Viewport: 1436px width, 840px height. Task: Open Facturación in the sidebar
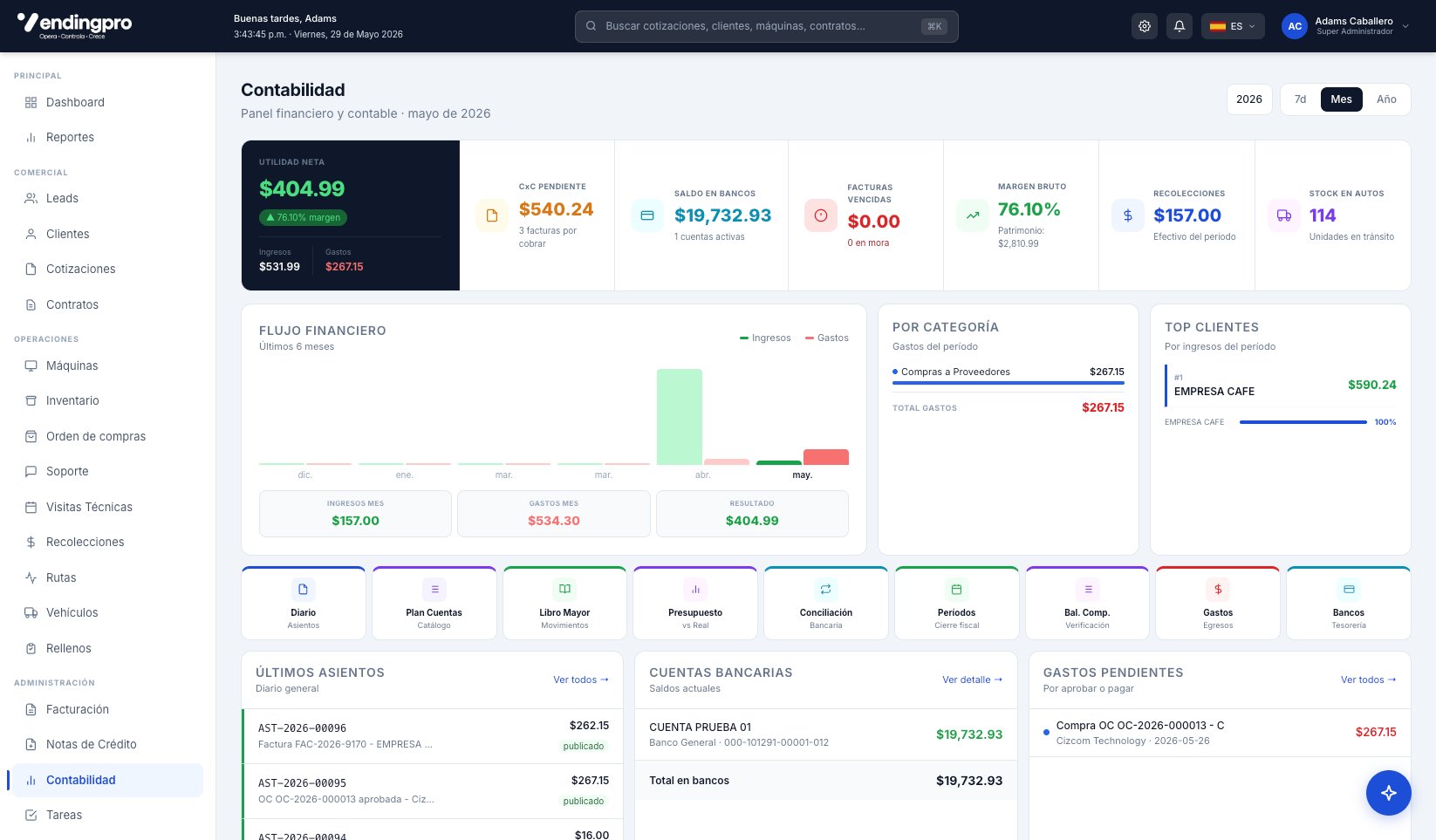pyautogui.click(x=106, y=709)
